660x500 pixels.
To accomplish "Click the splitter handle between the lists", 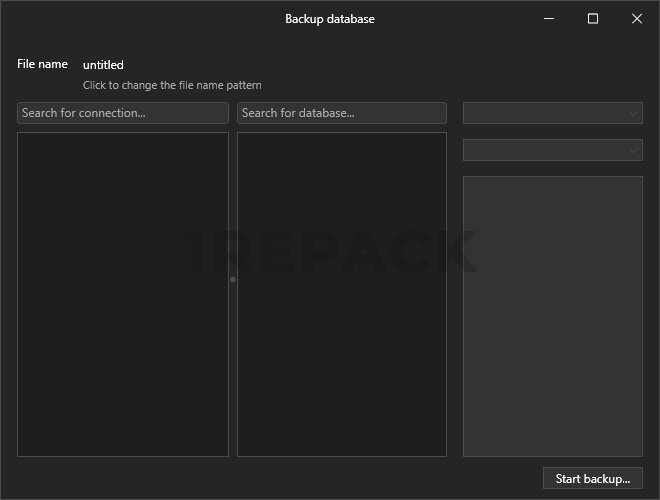I will [x=233, y=280].
